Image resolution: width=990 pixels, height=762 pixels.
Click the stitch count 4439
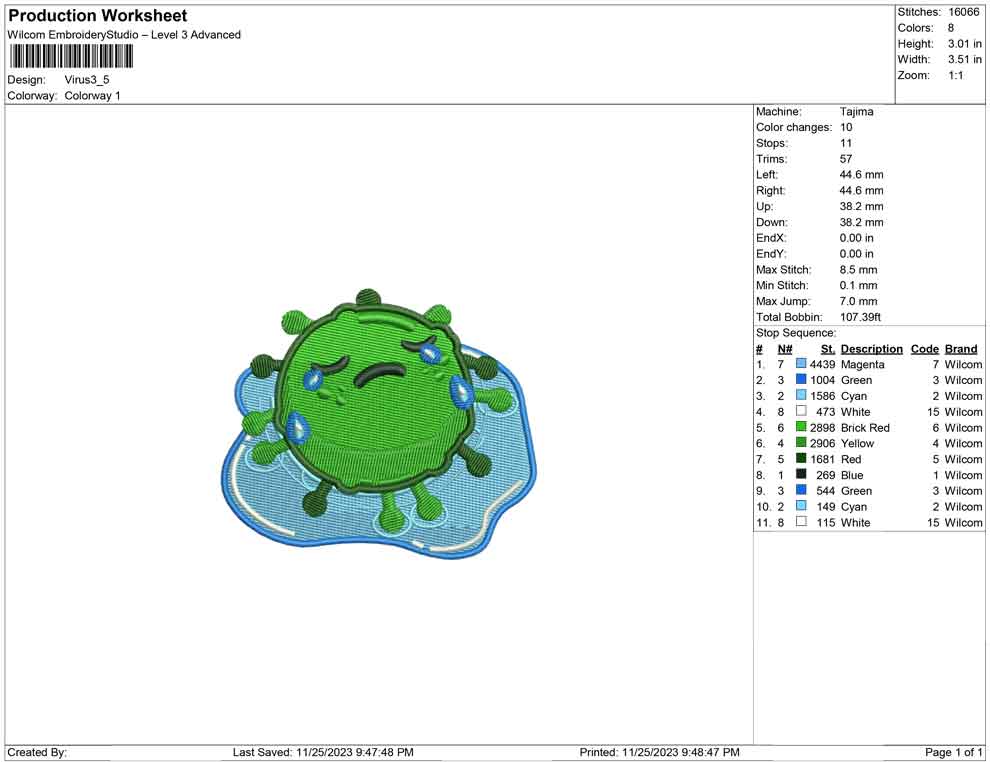(x=823, y=364)
